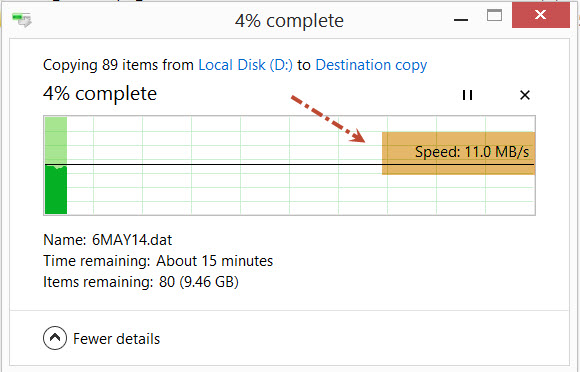Click the empty area of the transfer graph
This screenshot has height=372, width=580.
[x=222, y=185]
